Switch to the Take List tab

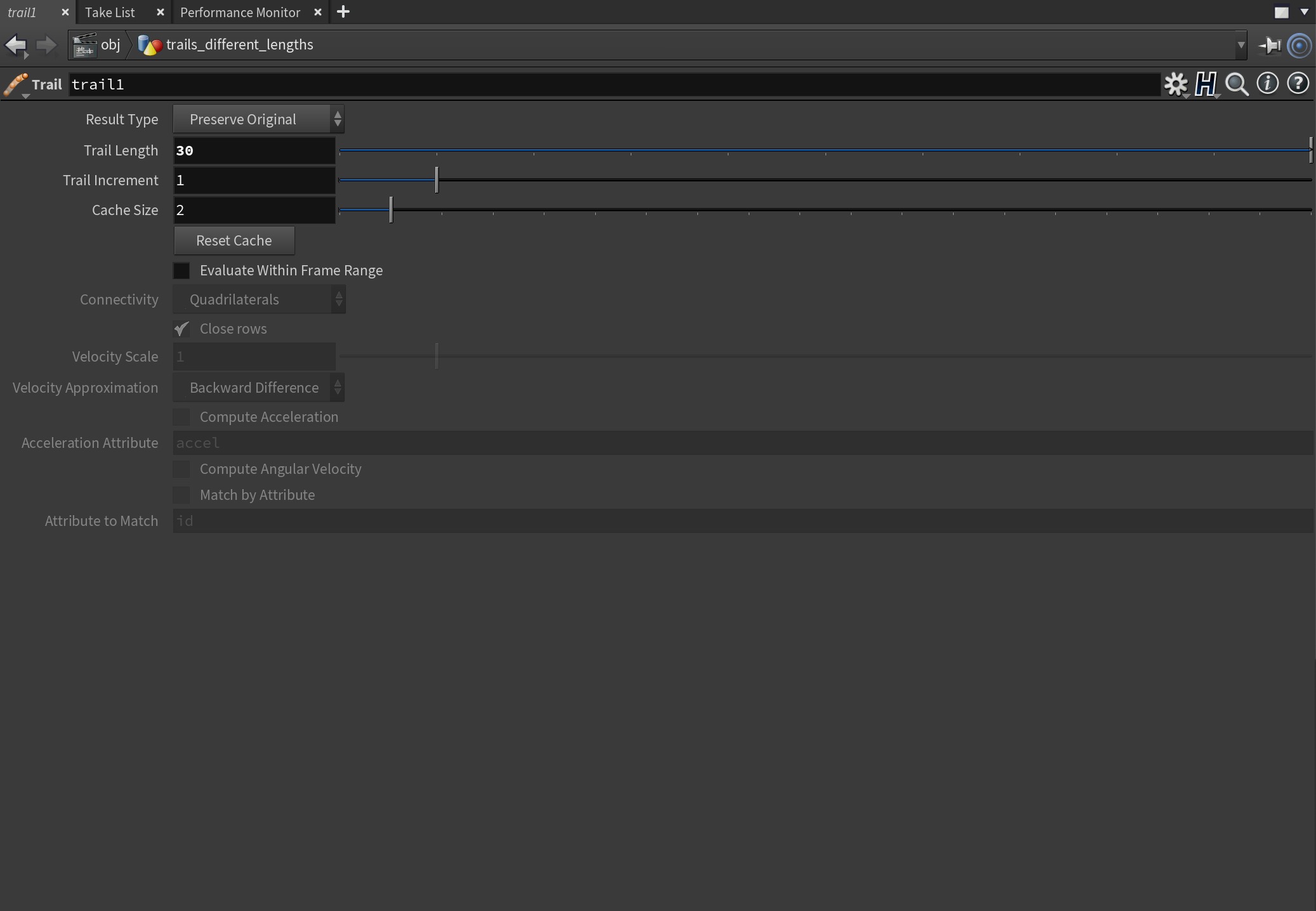pos(110,12)
